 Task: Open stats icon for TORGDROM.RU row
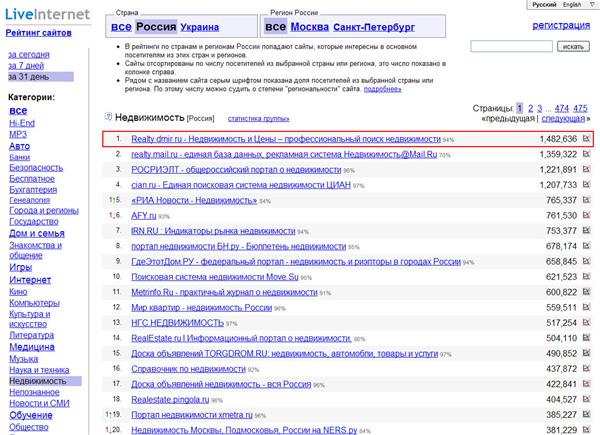586,353
